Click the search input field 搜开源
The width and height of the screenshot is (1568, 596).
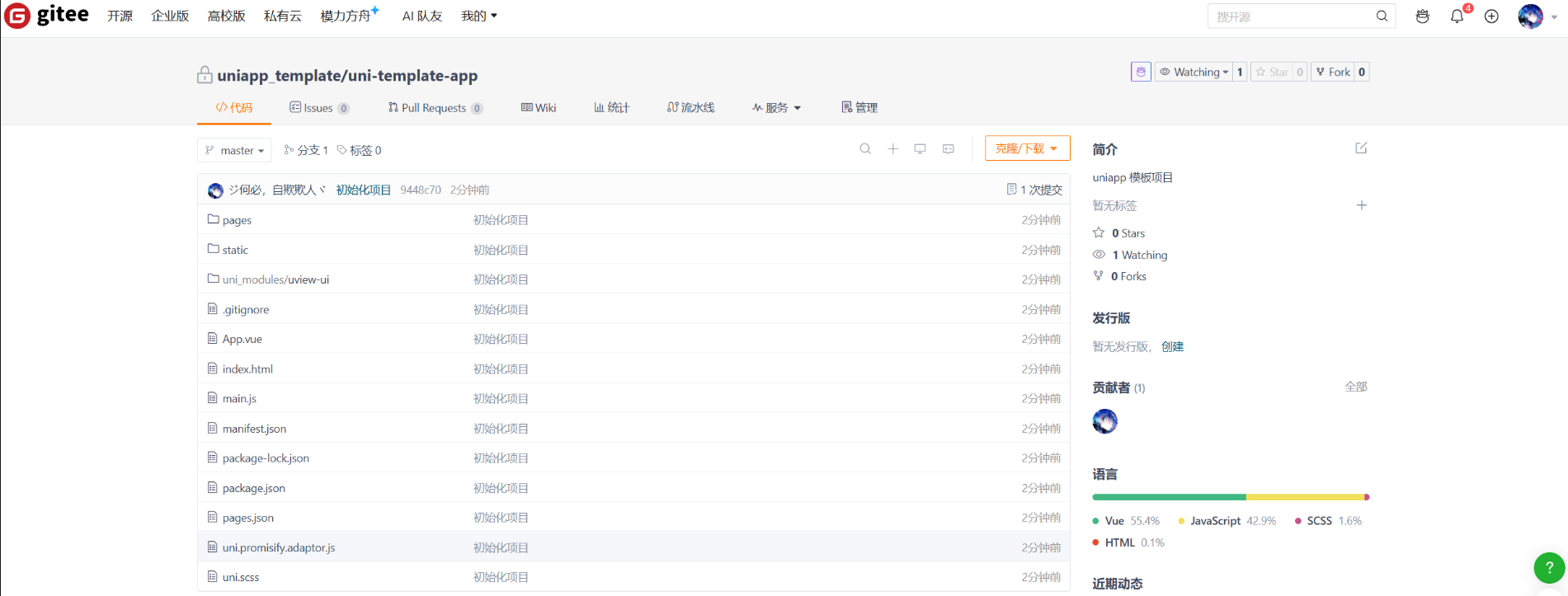1291,16
